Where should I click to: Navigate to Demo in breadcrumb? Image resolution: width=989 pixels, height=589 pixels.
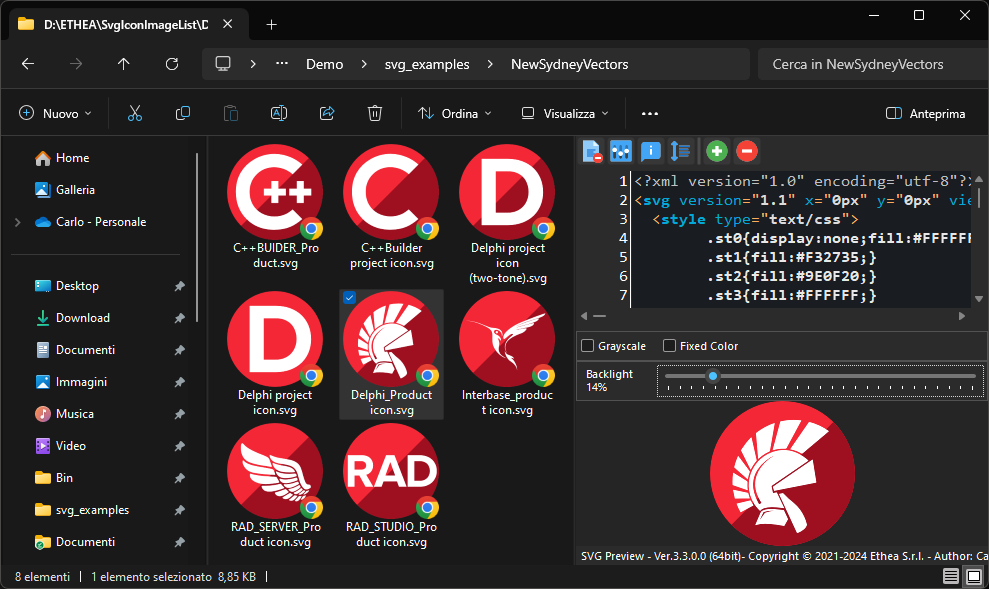pos(324,64)
